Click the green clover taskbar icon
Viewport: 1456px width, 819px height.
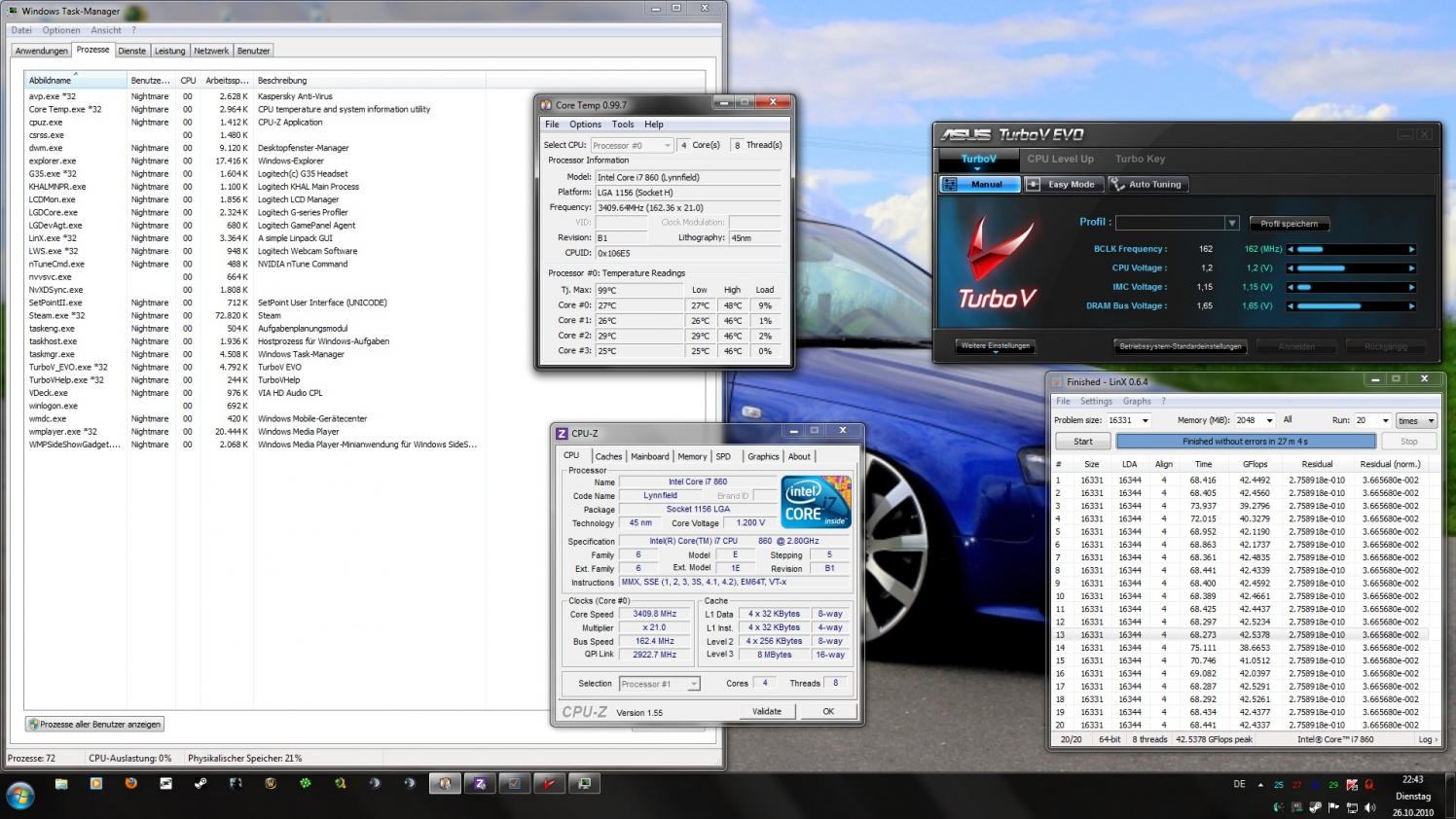[305, 783]
